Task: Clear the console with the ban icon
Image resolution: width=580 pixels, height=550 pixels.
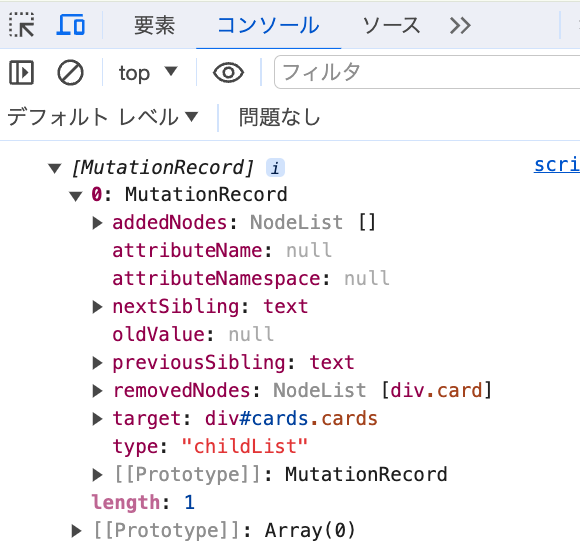Action: point(70,72)
